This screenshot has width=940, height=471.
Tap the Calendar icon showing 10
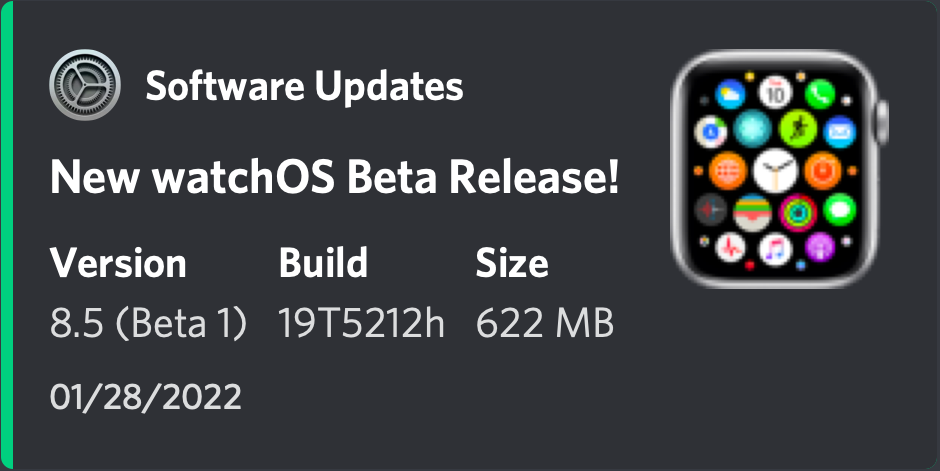[775, 94]
